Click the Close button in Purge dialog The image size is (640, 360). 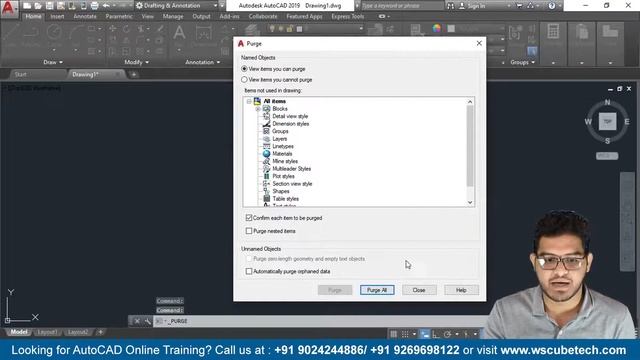419,290
